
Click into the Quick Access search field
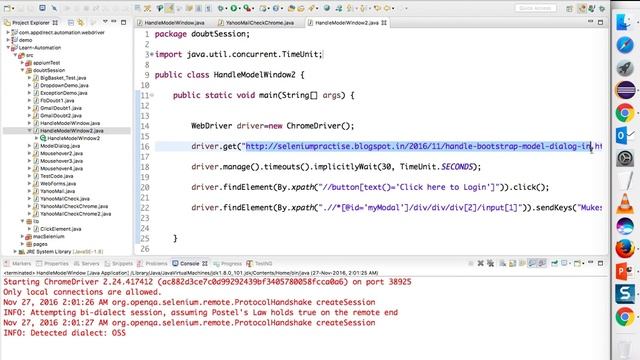pyautogui.click(x=536, y=8)
